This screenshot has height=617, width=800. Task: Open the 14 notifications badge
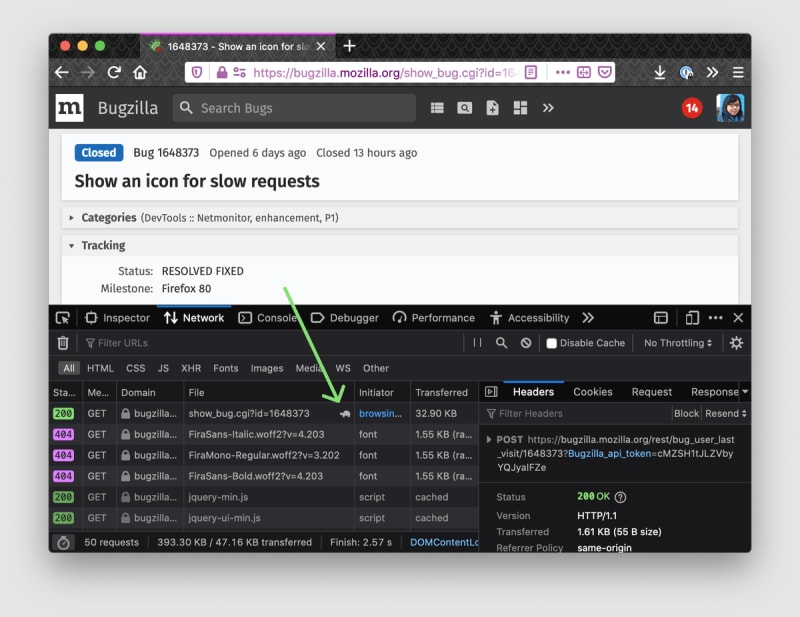[x=692, y=108]
